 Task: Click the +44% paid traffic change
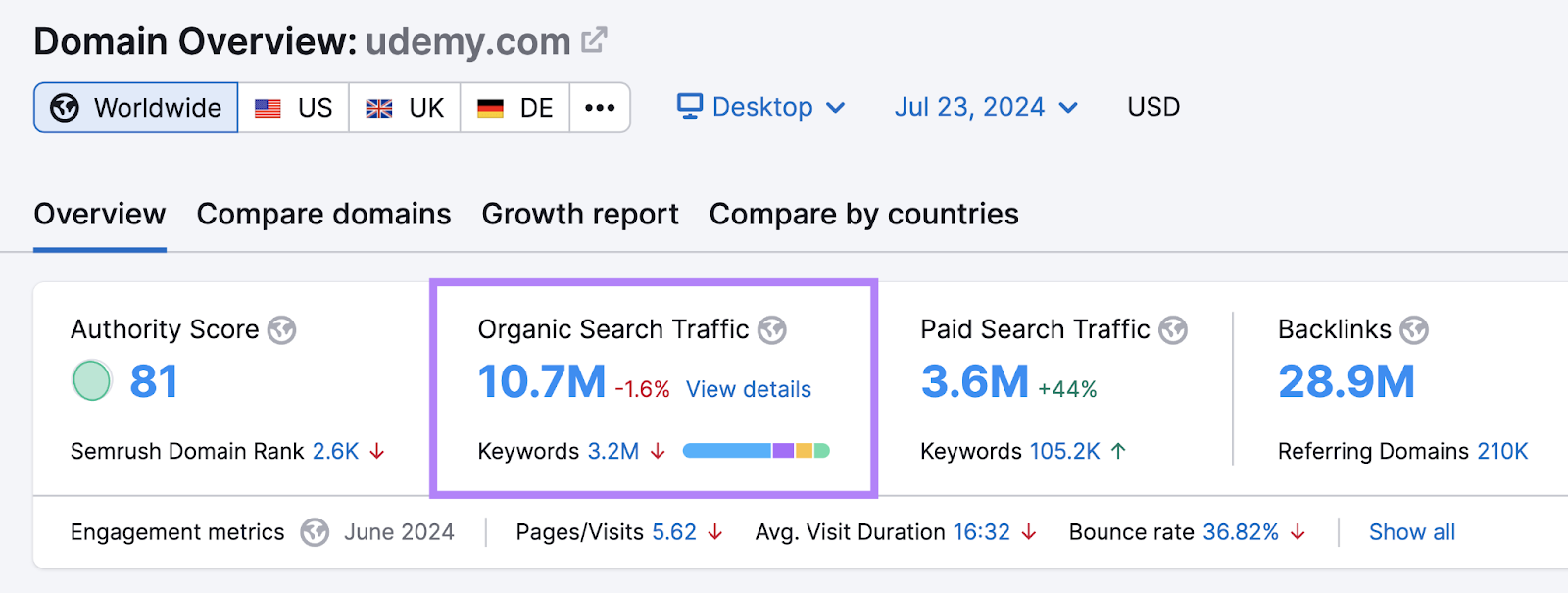1067,389
